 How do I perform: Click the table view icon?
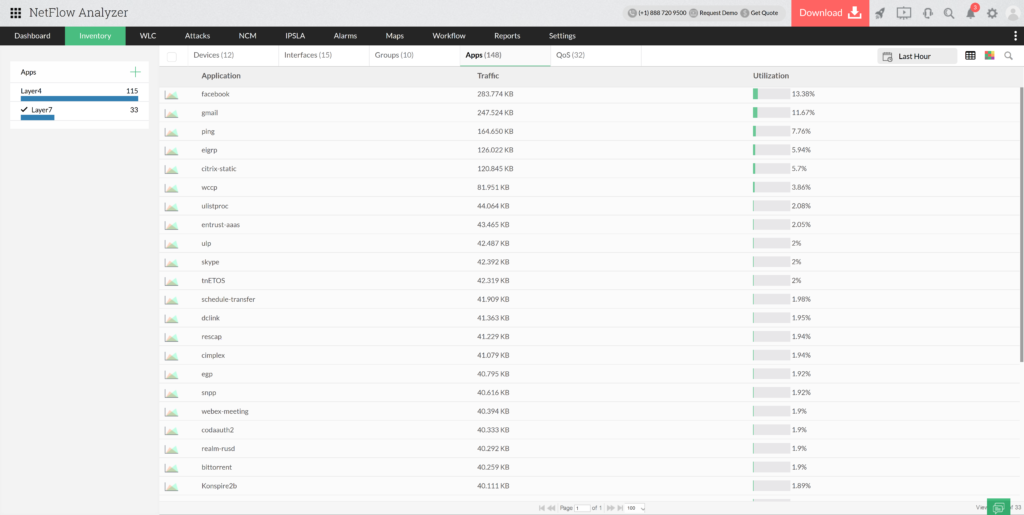pos(970,56)
